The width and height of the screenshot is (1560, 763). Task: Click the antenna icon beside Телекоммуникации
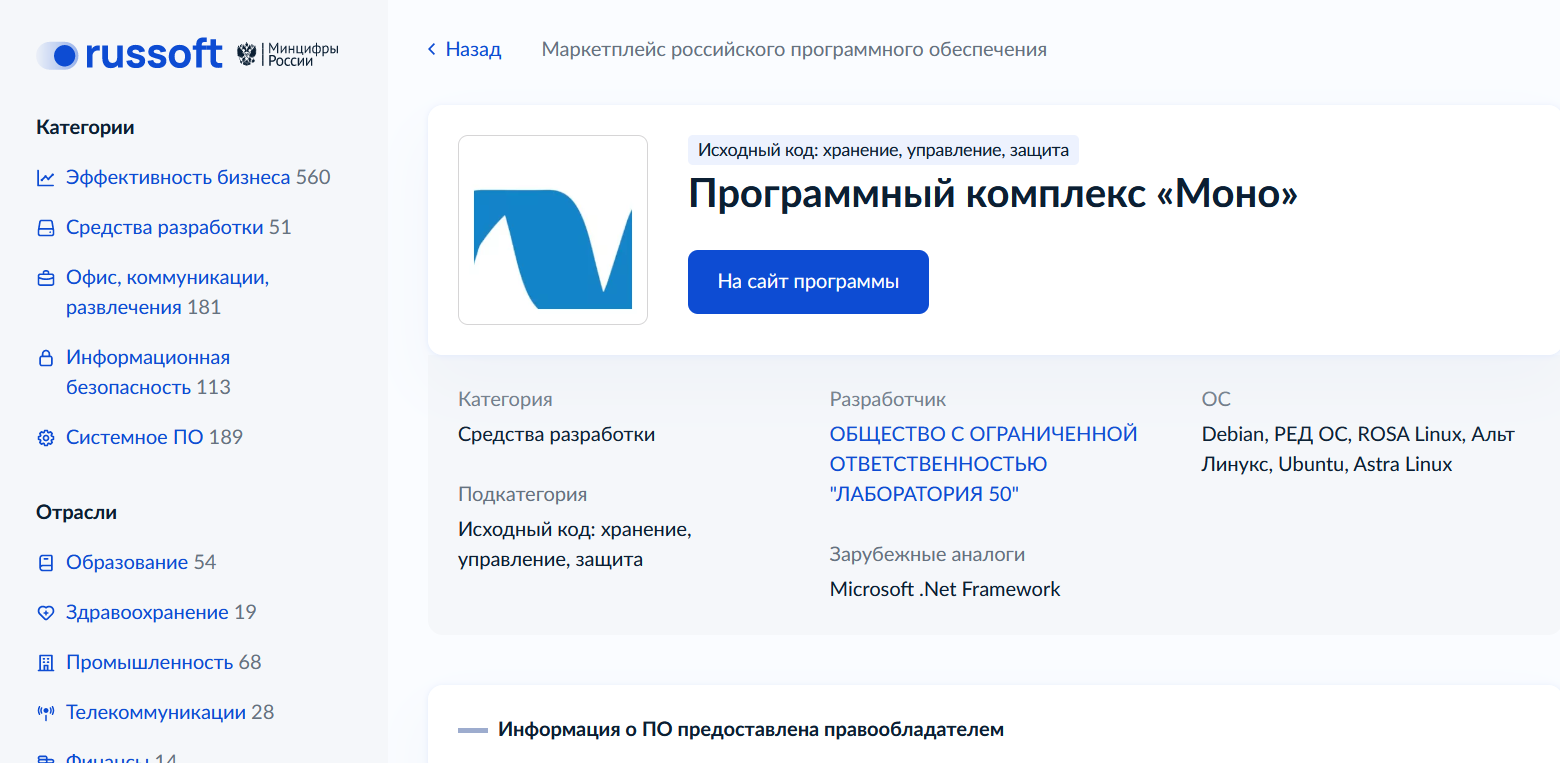tap(45, 713)
